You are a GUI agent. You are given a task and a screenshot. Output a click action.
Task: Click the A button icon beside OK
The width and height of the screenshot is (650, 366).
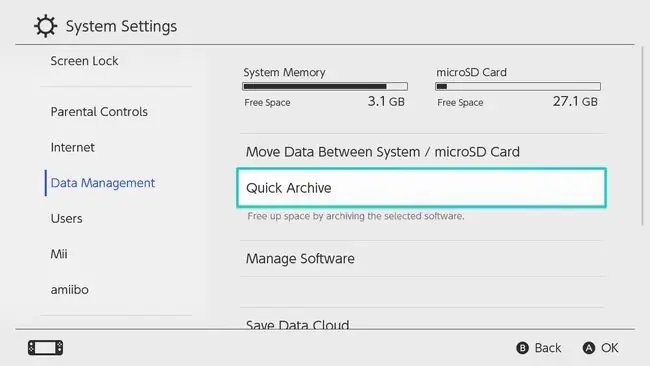pos(589,348)
